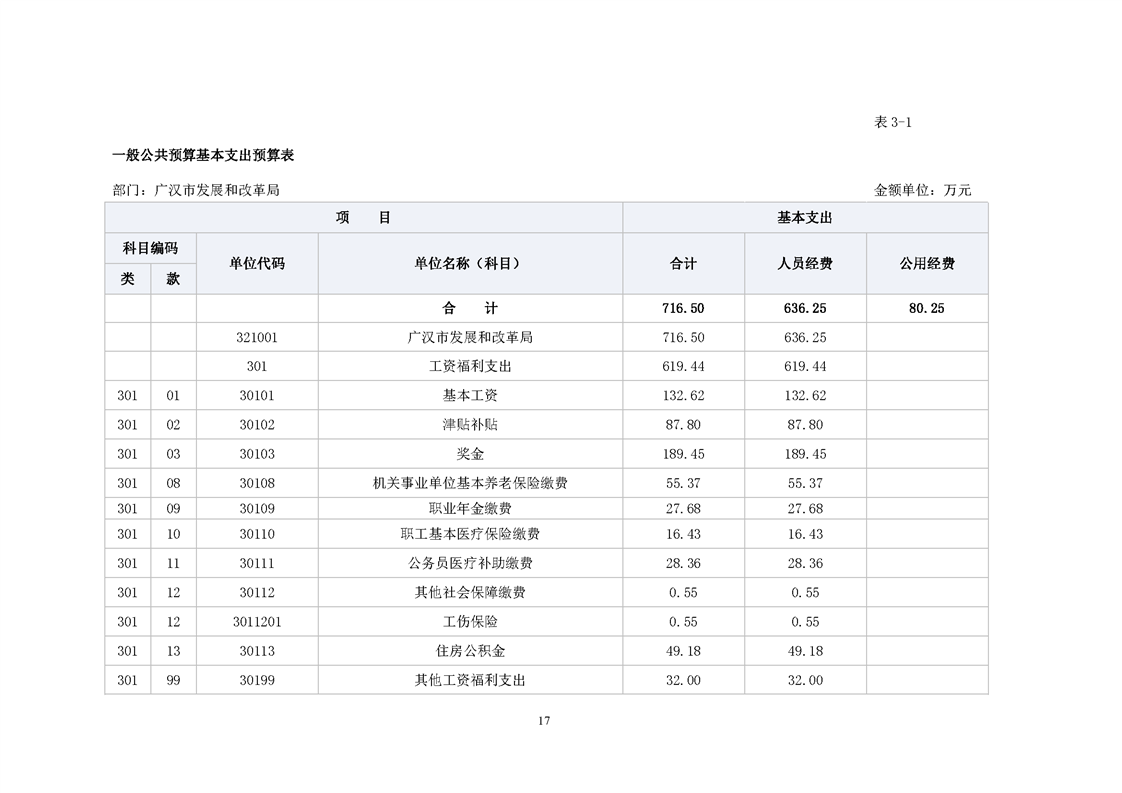Screen dimensions: 1122x793
Task: Click the 科目编码 header cell
Action: tap(150, 248)
